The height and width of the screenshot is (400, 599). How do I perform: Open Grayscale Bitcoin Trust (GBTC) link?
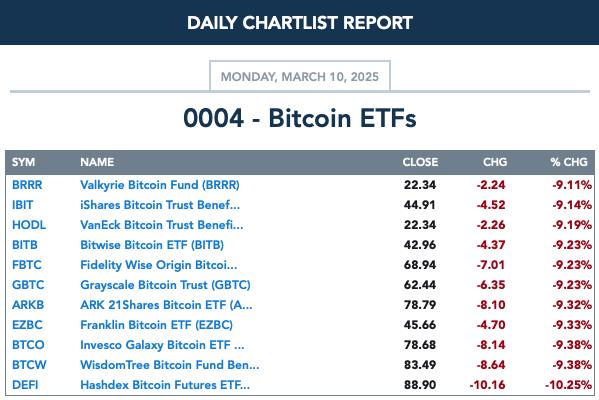point(165,285)
